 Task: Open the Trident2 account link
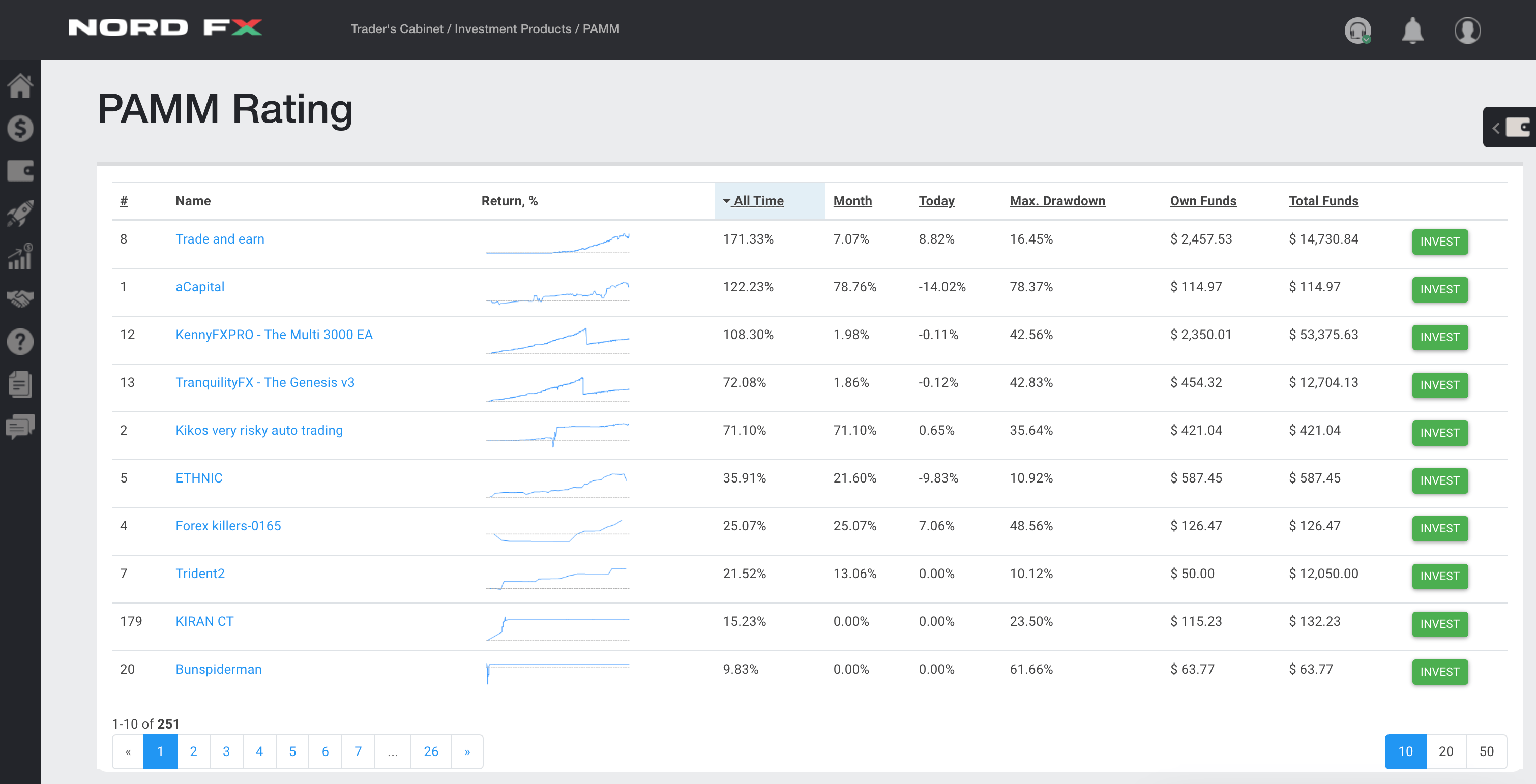(x=200, y=573)
